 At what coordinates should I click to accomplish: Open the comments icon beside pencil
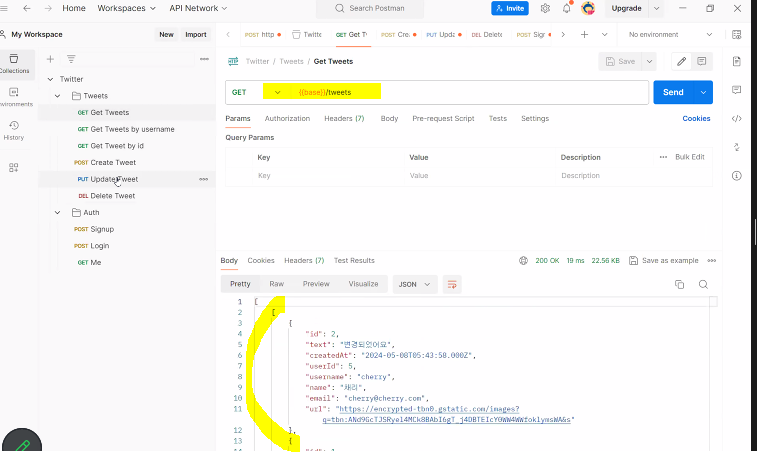point(701,61)
